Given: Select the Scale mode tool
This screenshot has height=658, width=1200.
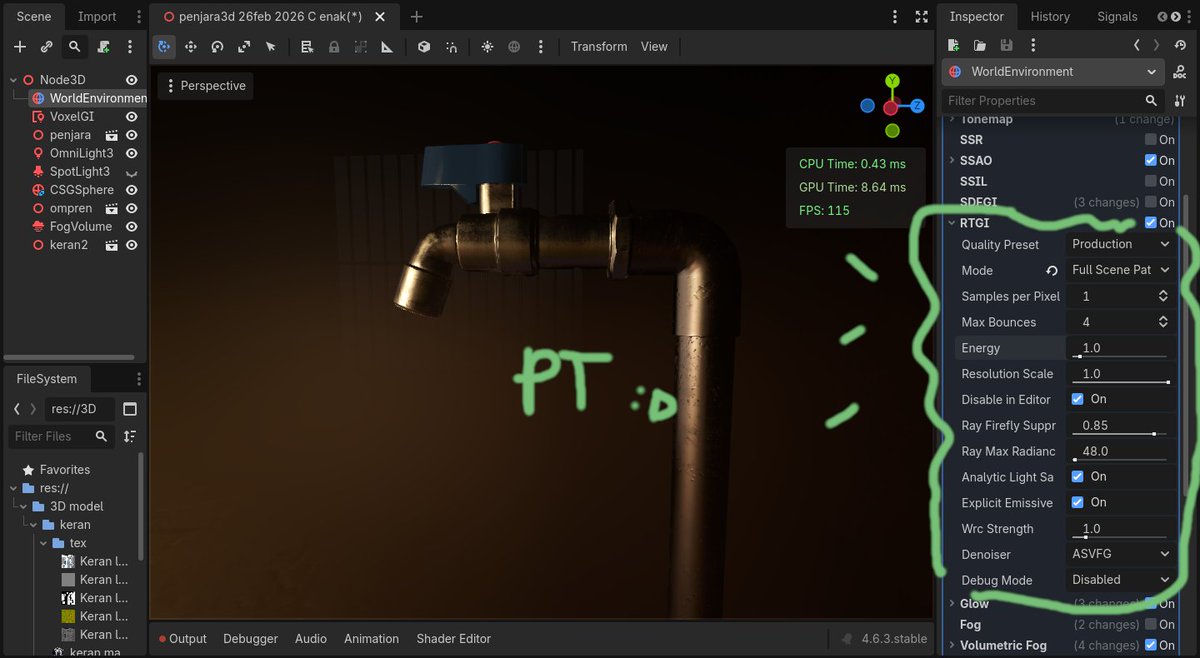Looking at the screenshot, I should (244, 47).
